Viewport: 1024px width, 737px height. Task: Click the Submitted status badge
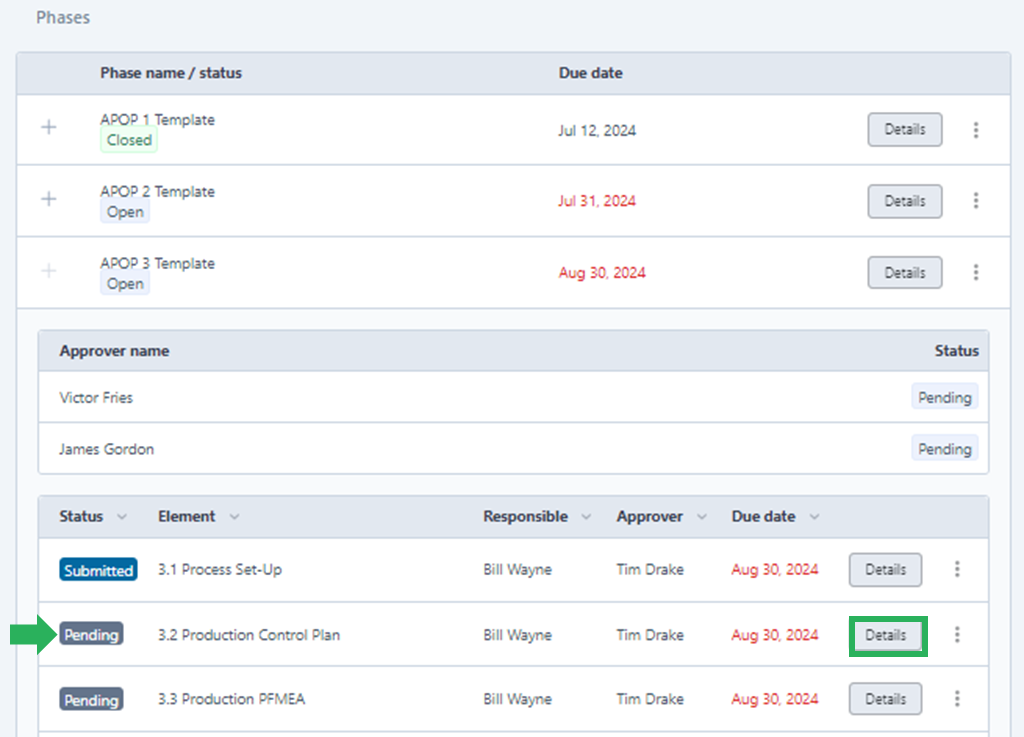pyautogui.click(x=99, y=570)
